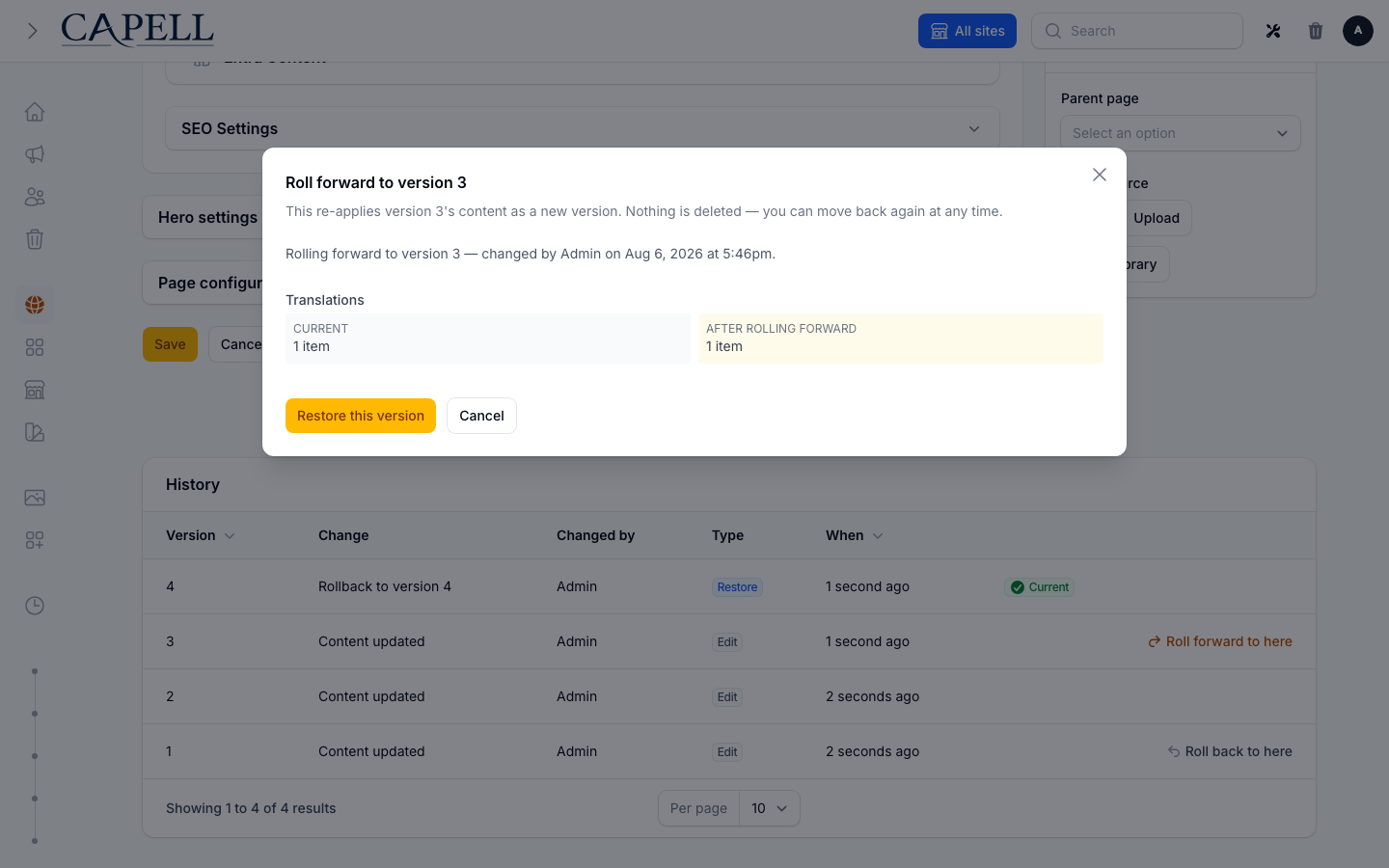Select the globe icon in sidebar
The image size is (1389, 868).
[x=35, y=305]
